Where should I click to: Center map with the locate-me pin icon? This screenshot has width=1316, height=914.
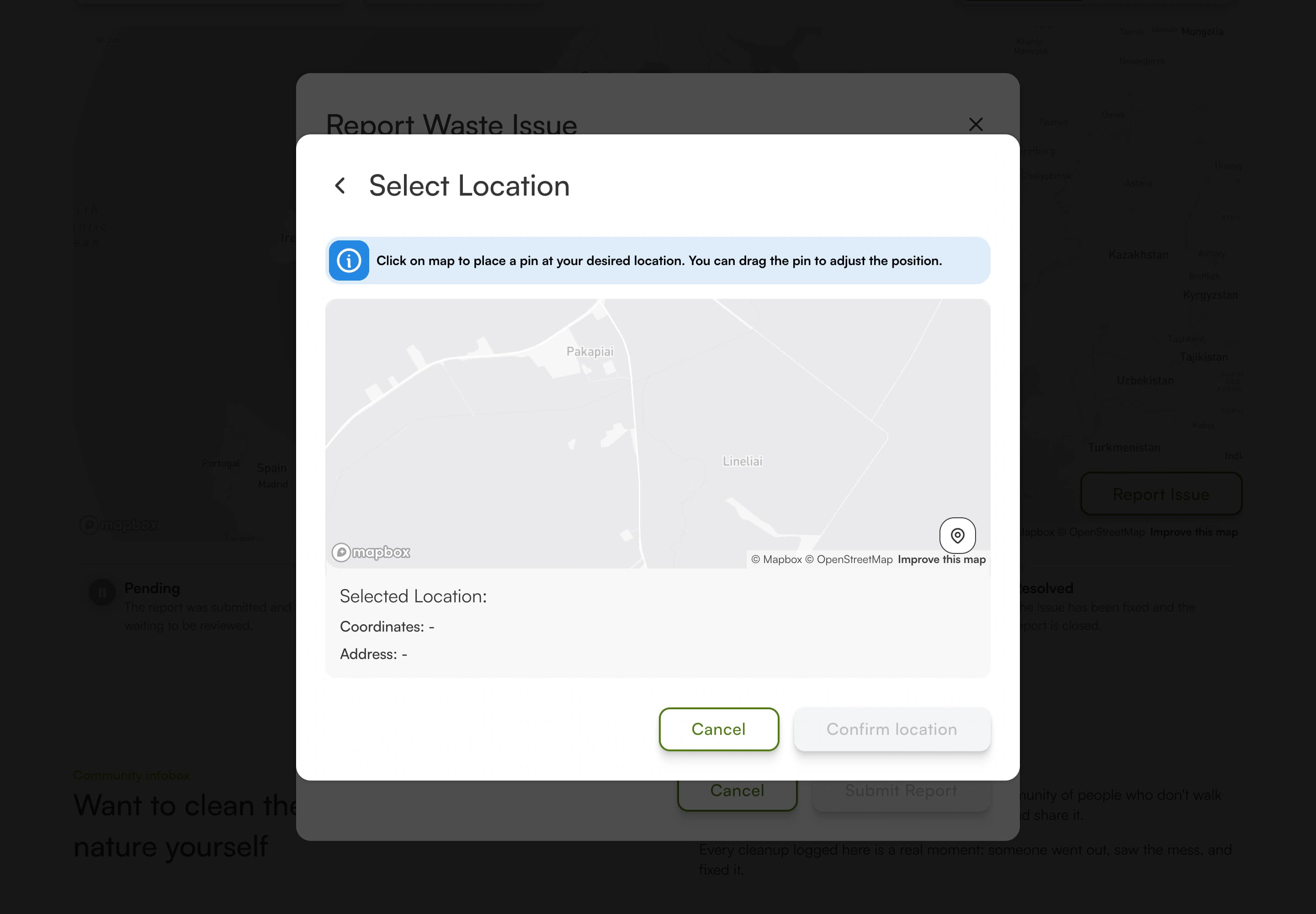957,536
